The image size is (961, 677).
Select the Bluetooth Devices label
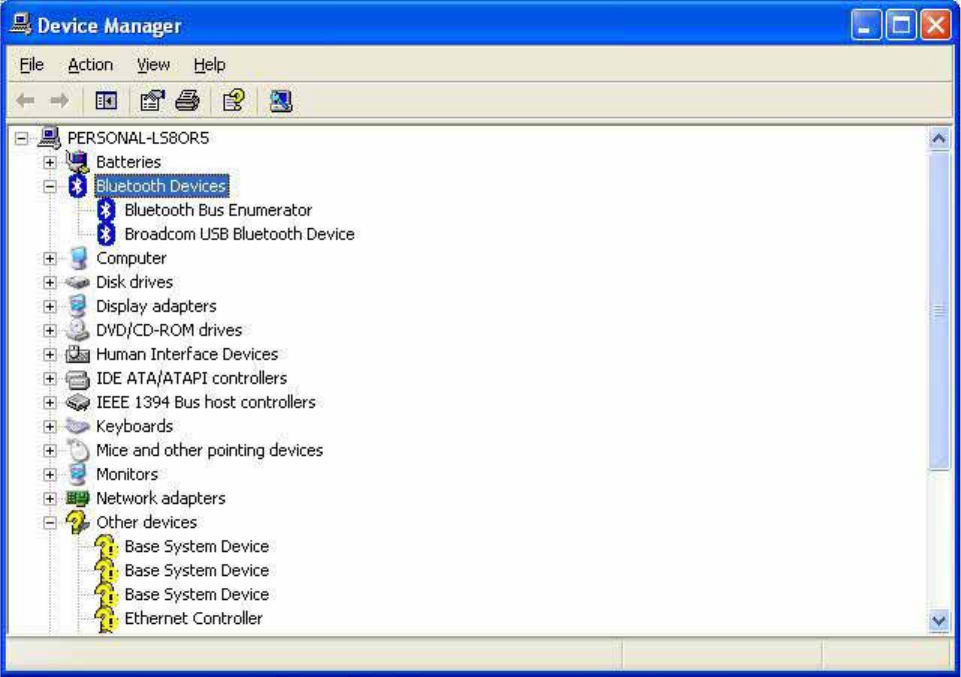(x=161, y=186)
